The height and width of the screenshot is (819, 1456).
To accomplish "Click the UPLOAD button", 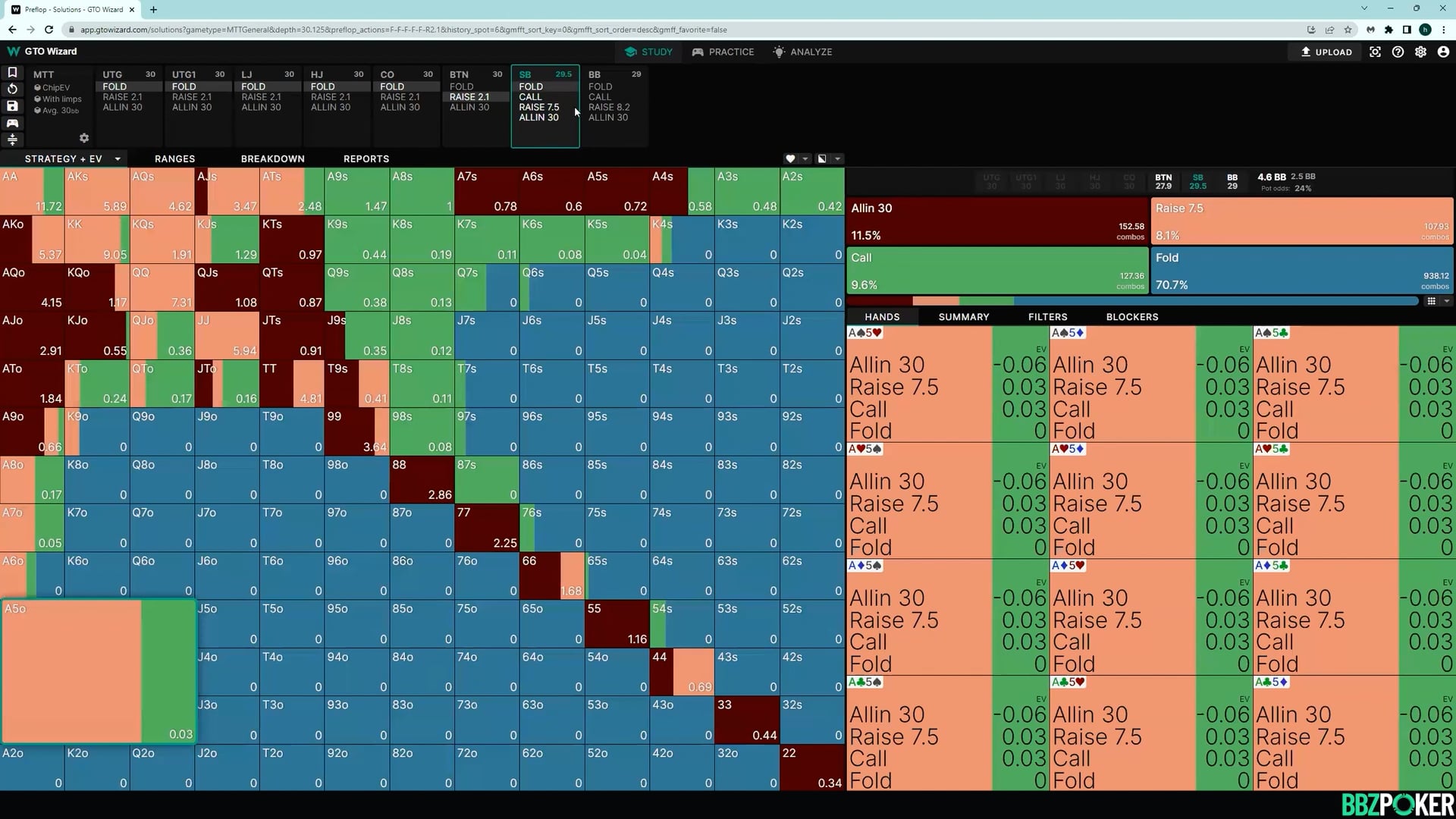I will 1327,52.
